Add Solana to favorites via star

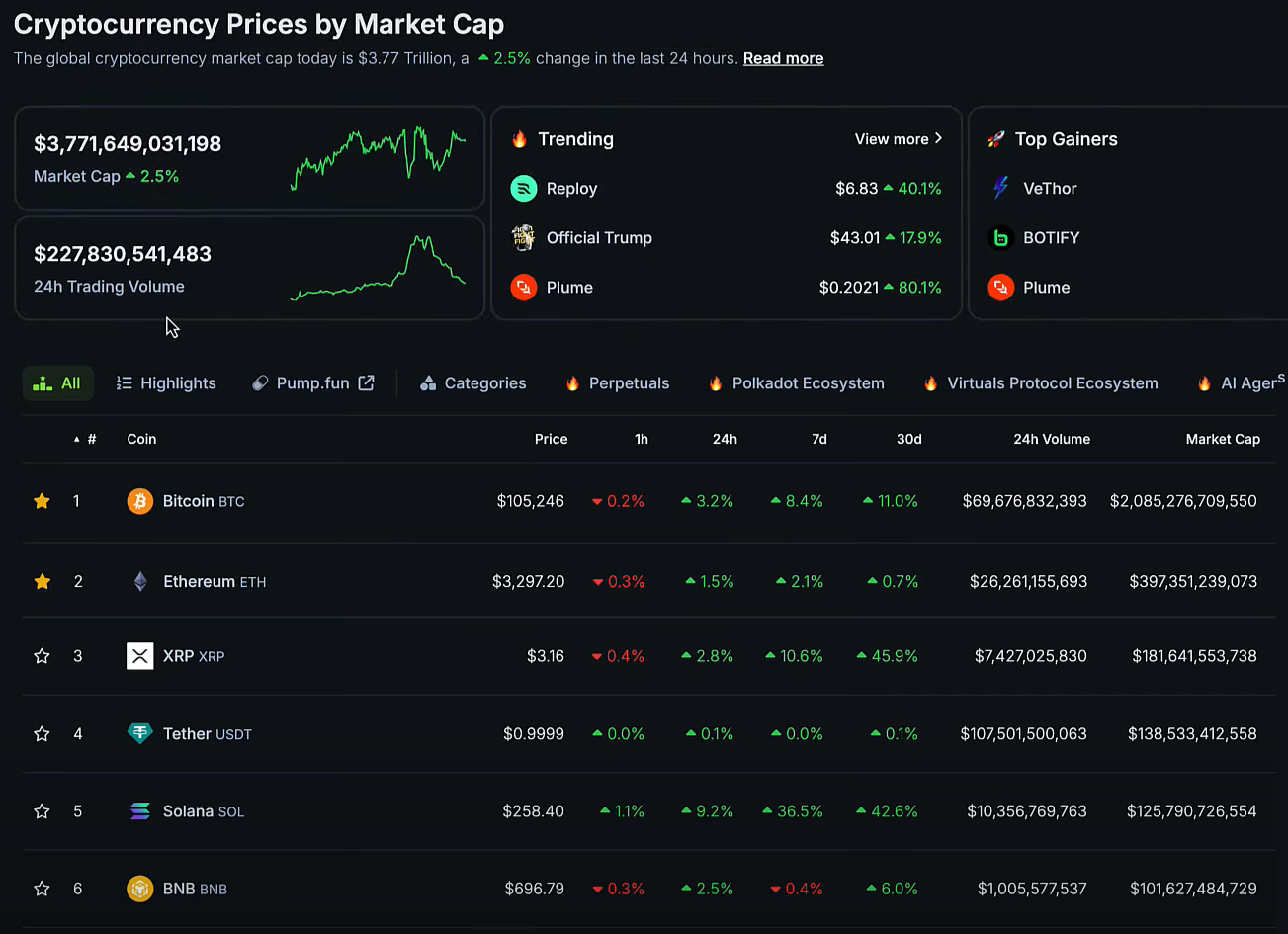(x=42, y=811)
